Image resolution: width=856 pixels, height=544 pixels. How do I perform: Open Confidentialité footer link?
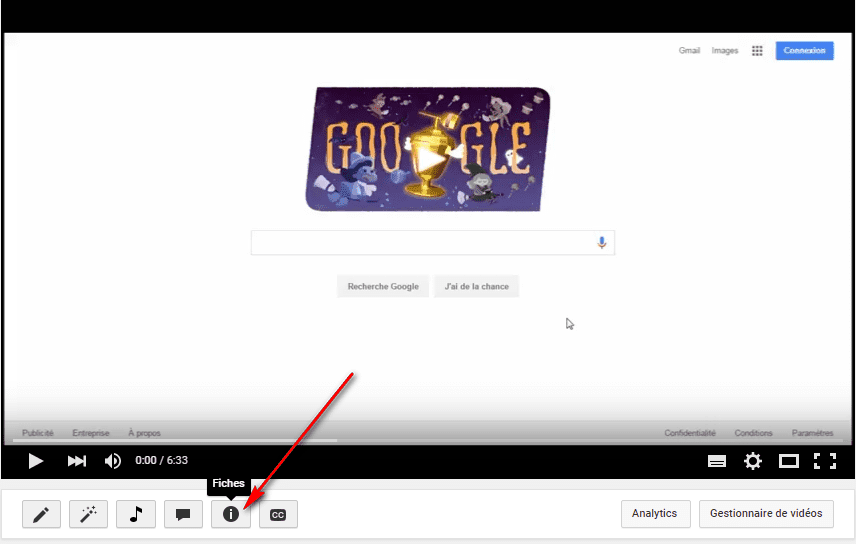[690, 433]
